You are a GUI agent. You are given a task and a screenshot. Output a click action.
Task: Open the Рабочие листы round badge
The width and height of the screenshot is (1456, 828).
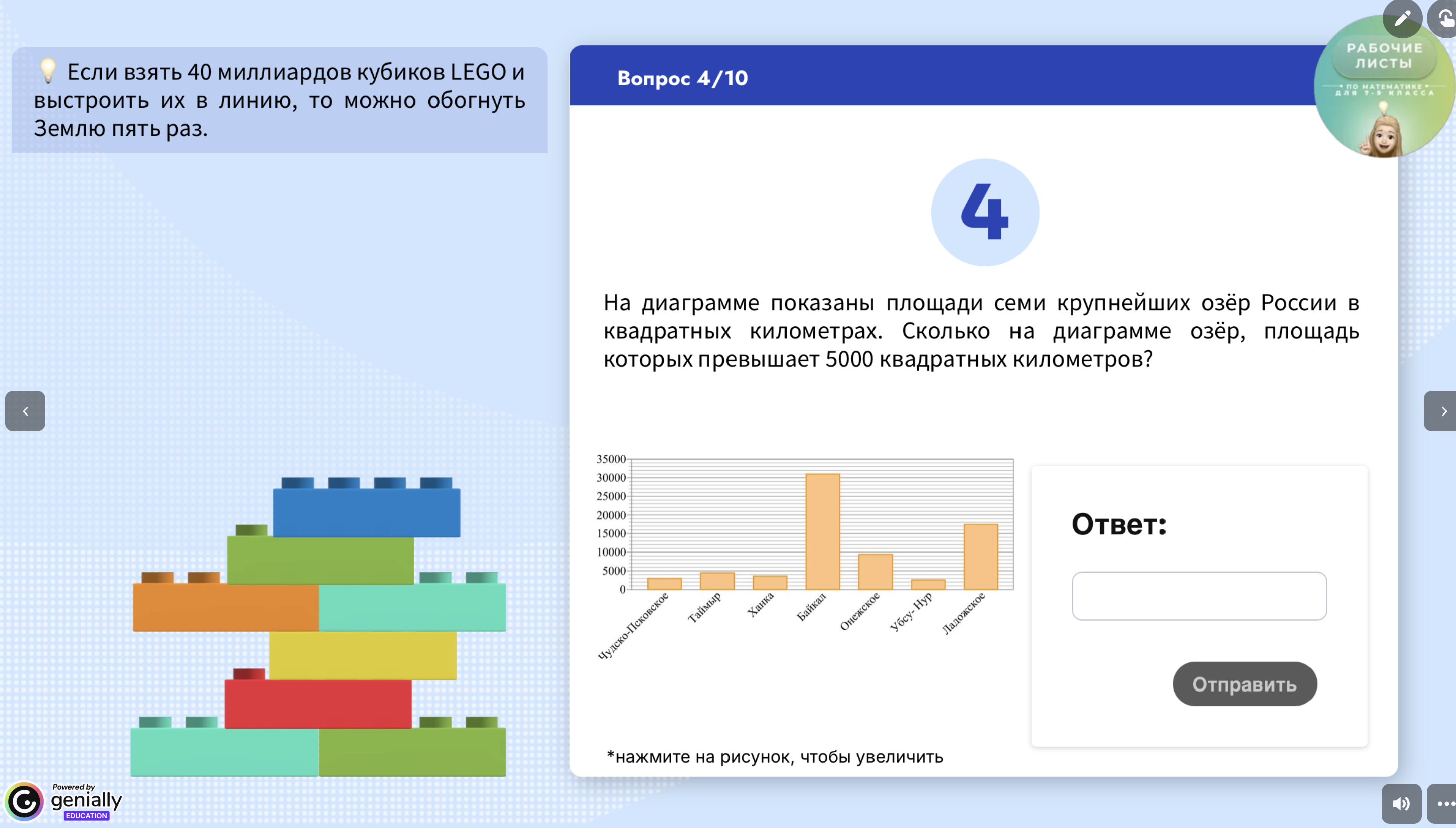(x=1384, y=86)
